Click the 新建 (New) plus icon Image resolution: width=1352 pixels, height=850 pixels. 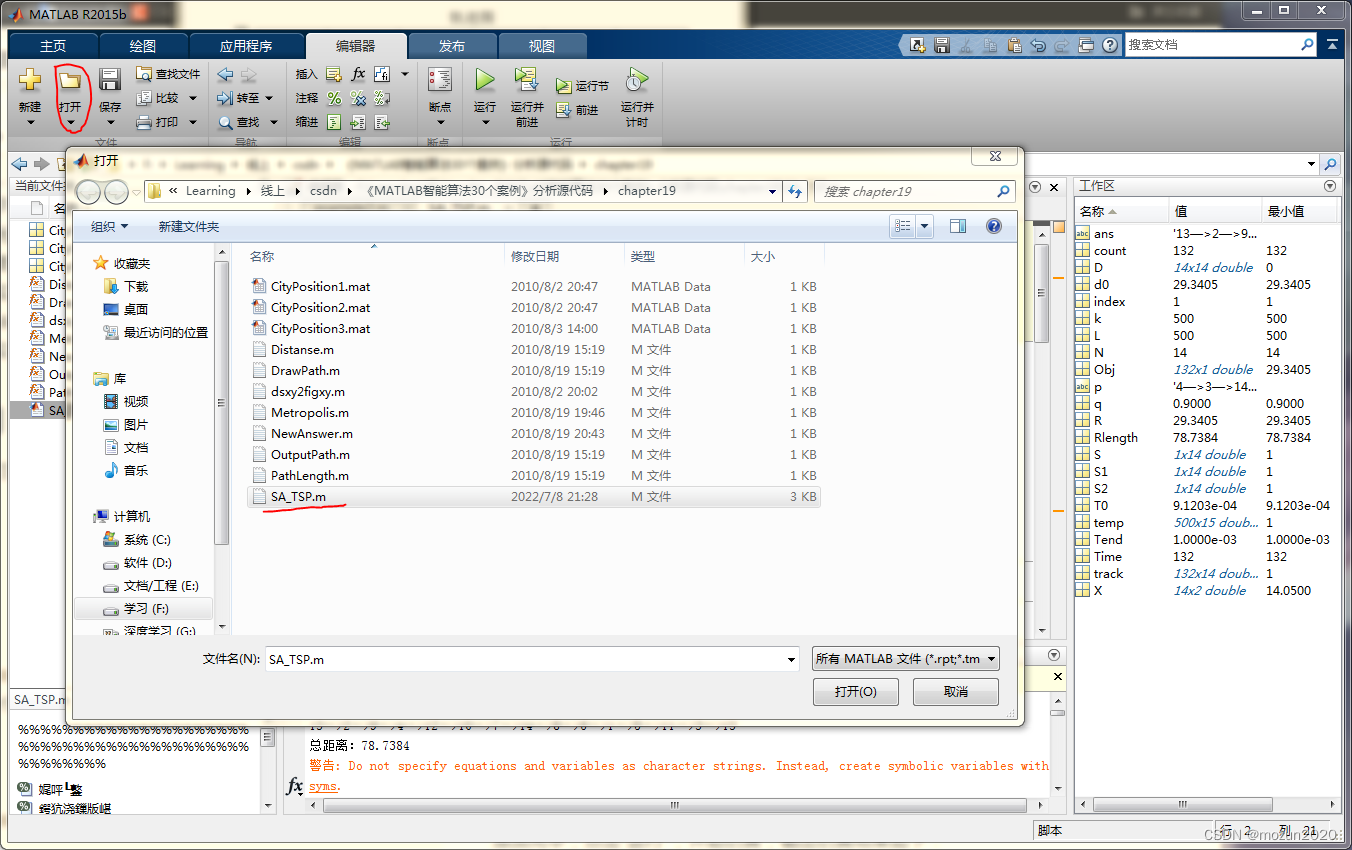tap(30, 80)
